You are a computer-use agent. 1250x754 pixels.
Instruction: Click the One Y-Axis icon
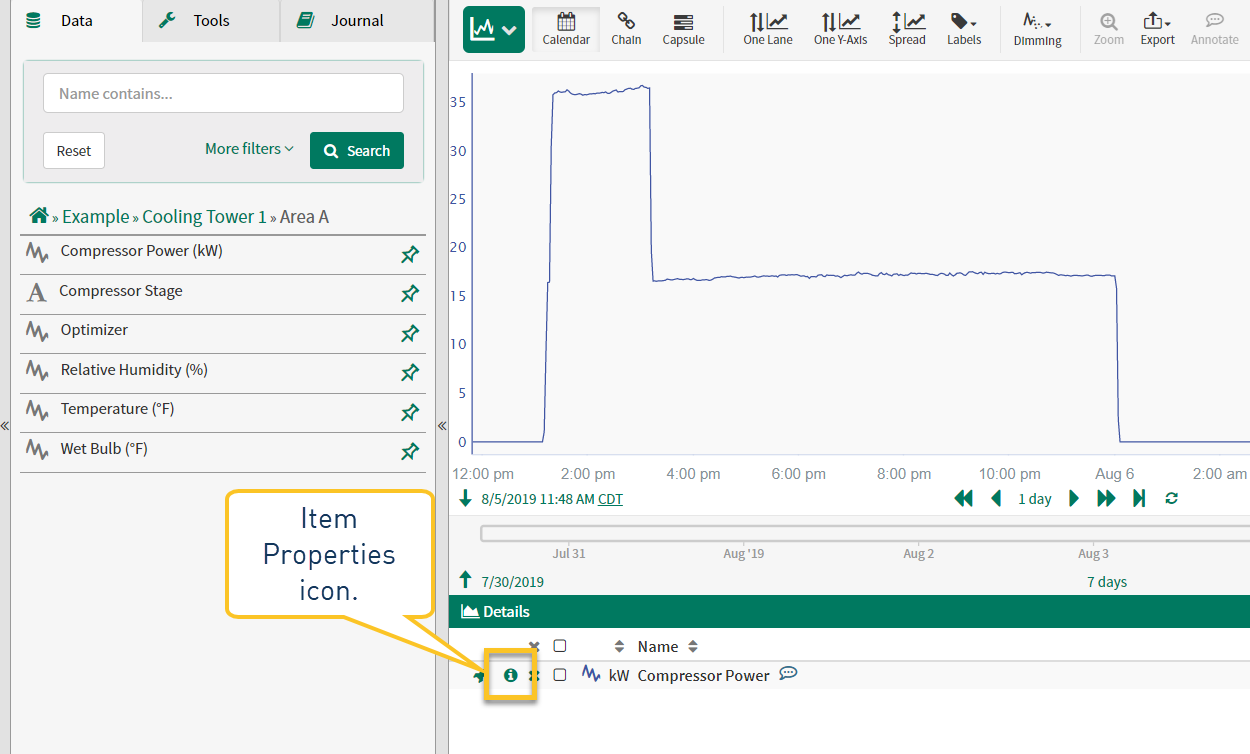pyautogui.click(x=840, y=29)
